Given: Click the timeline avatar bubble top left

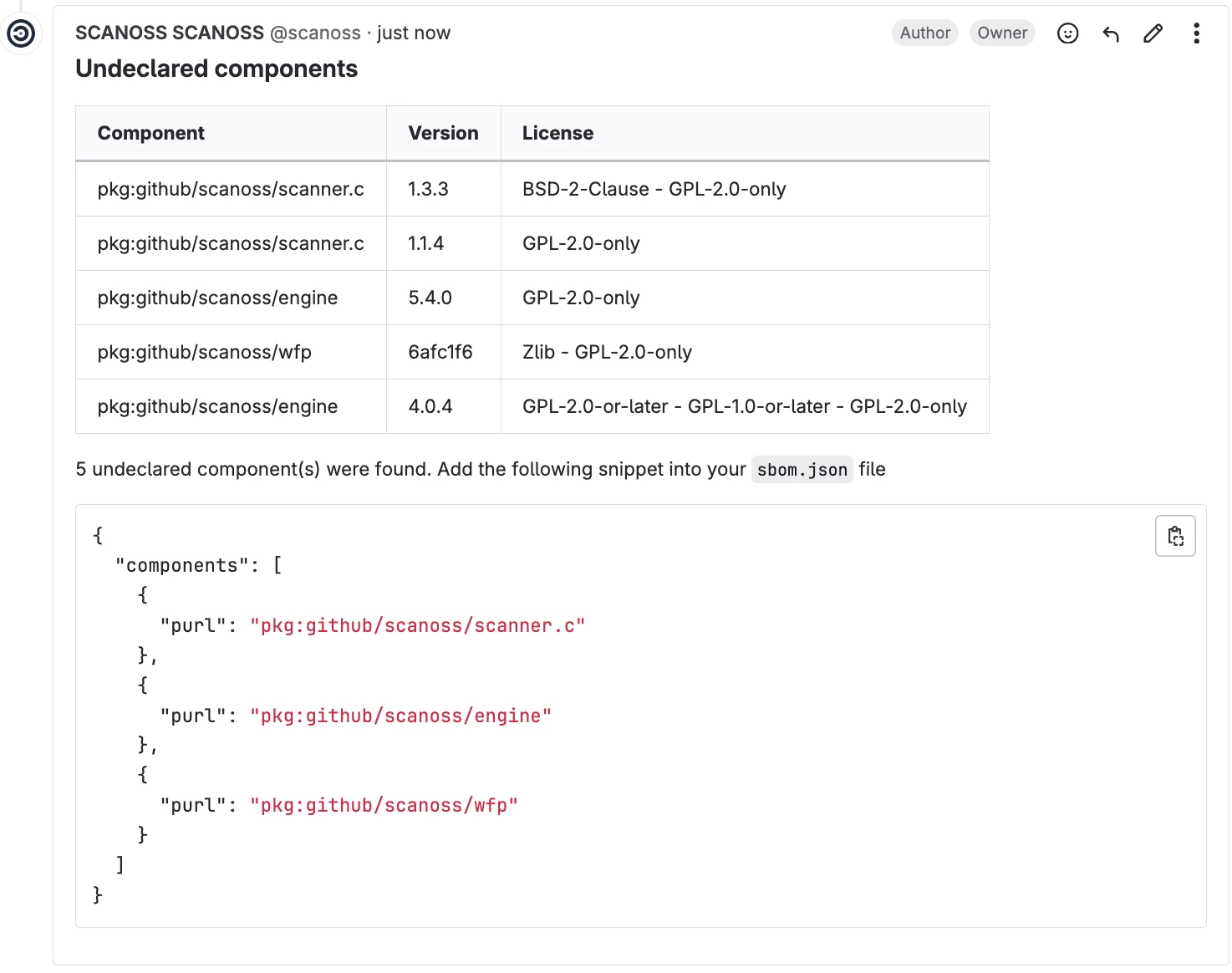Looking at the screenshot, I should tap(21, 33).
